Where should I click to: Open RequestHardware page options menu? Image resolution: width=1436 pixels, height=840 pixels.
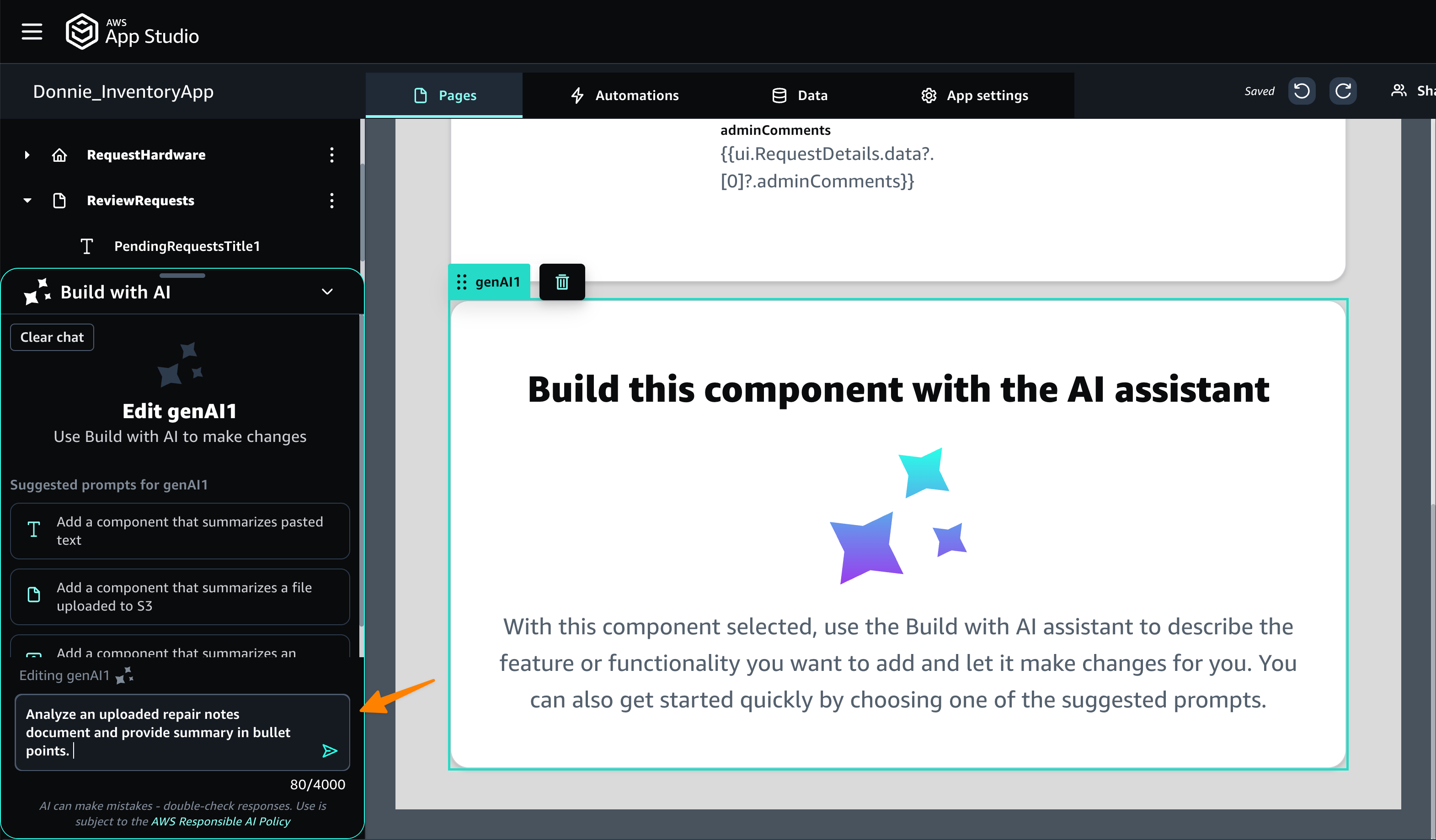coord(331,155)
